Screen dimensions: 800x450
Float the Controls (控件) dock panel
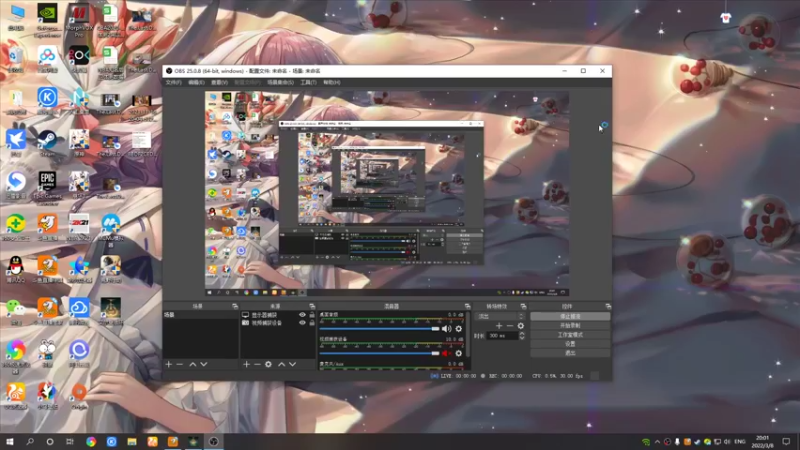point(608,306)
